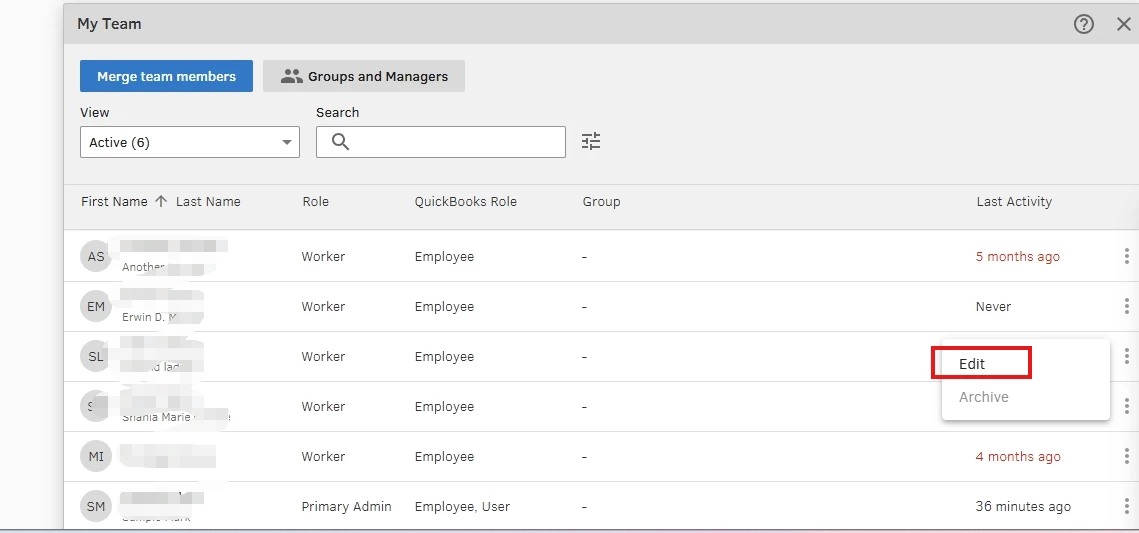Open three-dot menu for MI row
This screenshot has width=1139, height=533.
[x=1126, y=457]
